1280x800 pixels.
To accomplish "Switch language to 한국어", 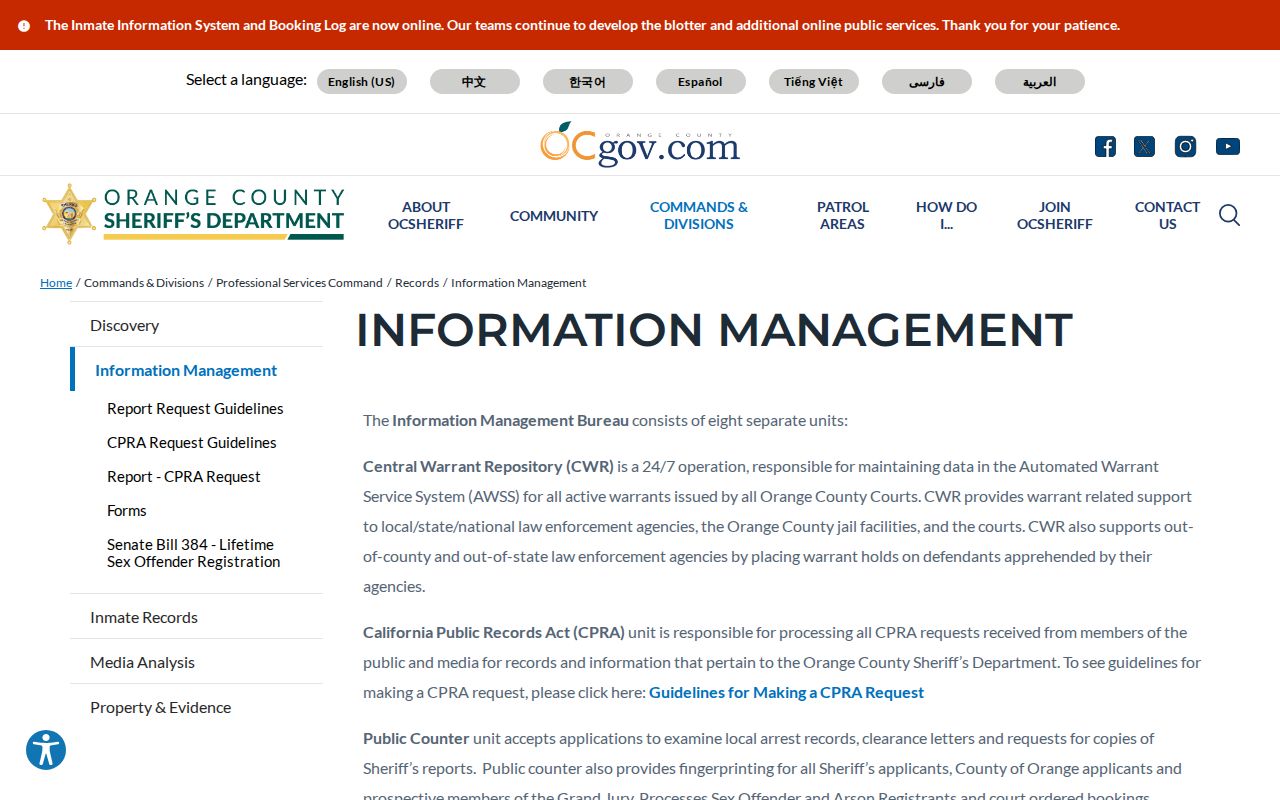I will (x=588, y=82).
